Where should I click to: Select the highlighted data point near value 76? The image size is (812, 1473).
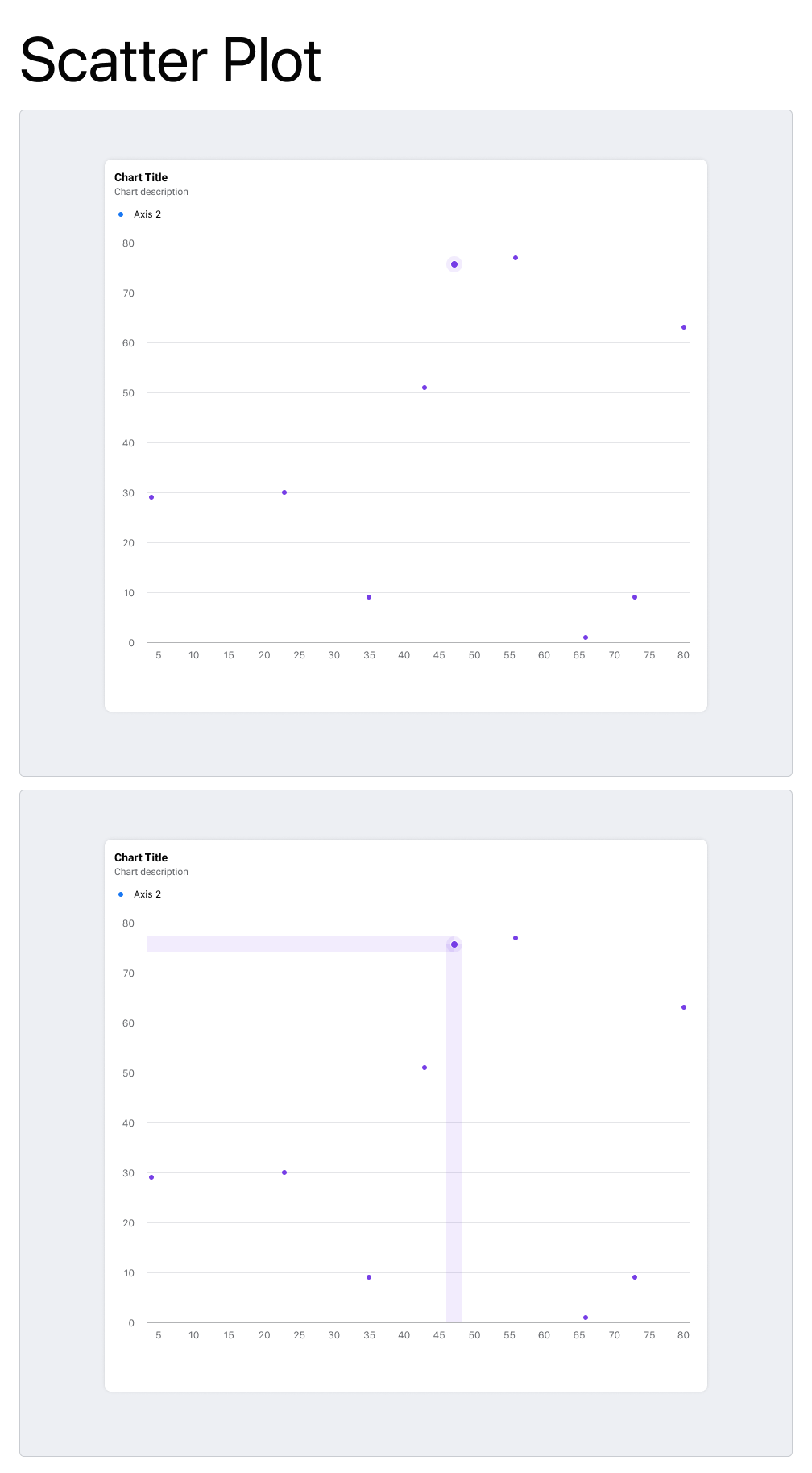point(454,263)
